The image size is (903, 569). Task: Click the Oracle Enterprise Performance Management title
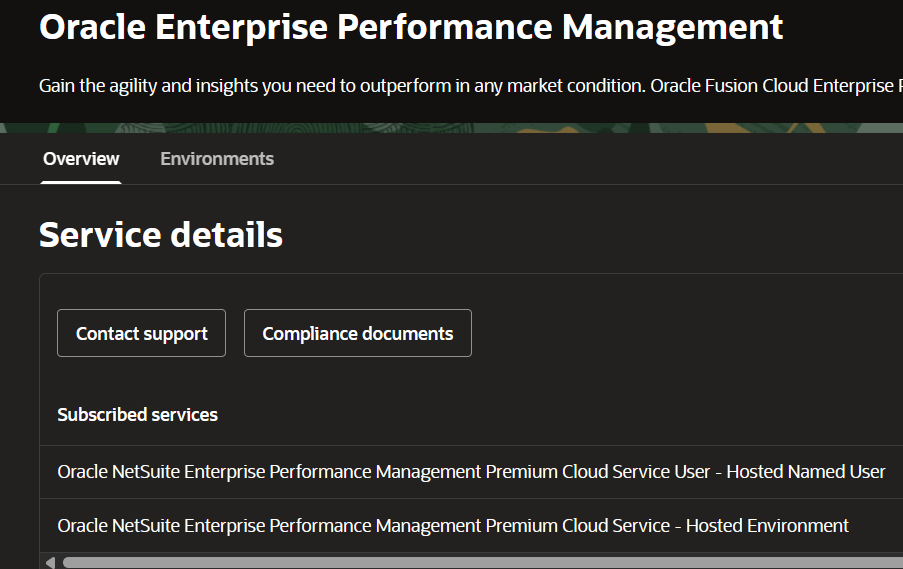pyautogui.click(x=411, y=27)
